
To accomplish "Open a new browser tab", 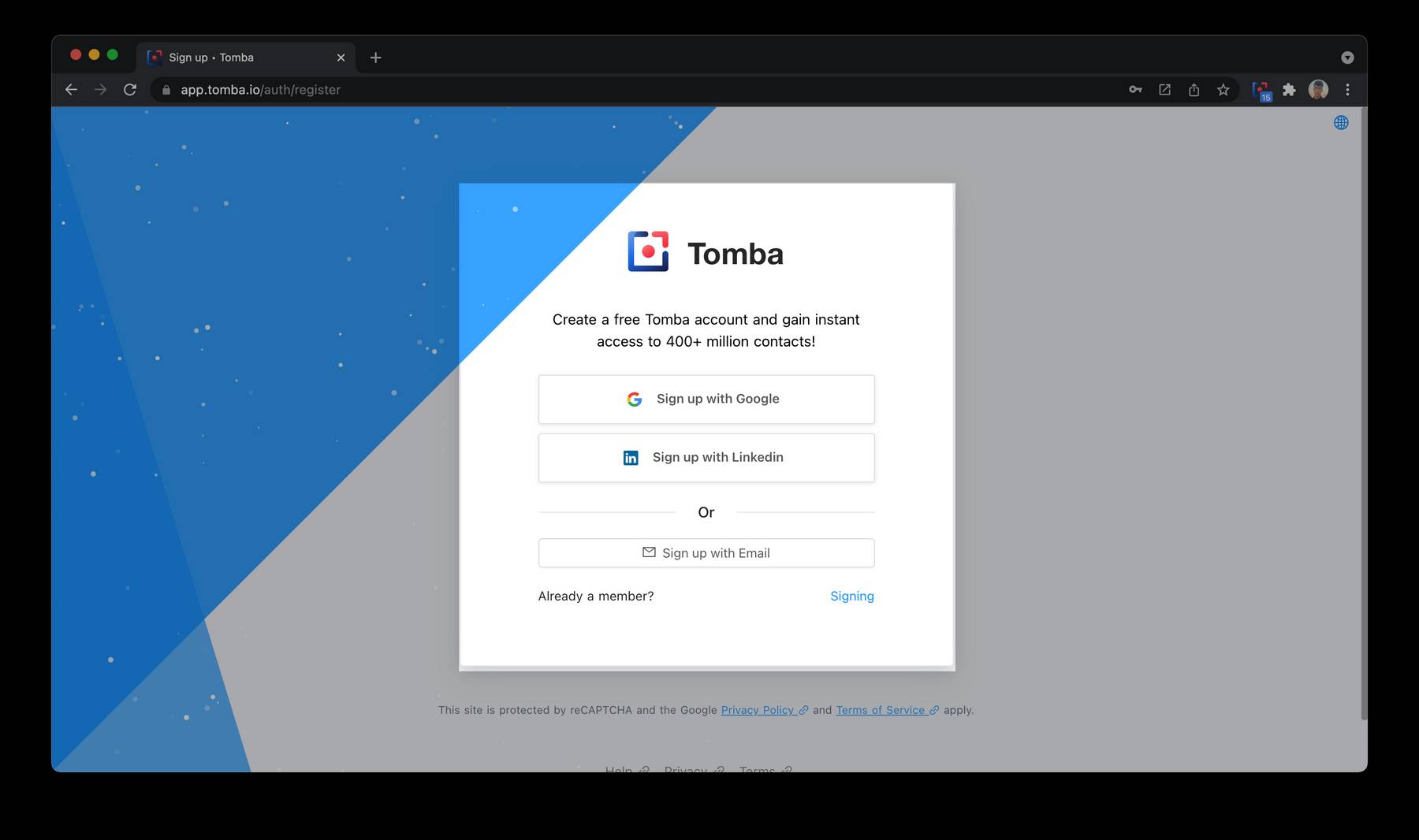I will (375, 58).
